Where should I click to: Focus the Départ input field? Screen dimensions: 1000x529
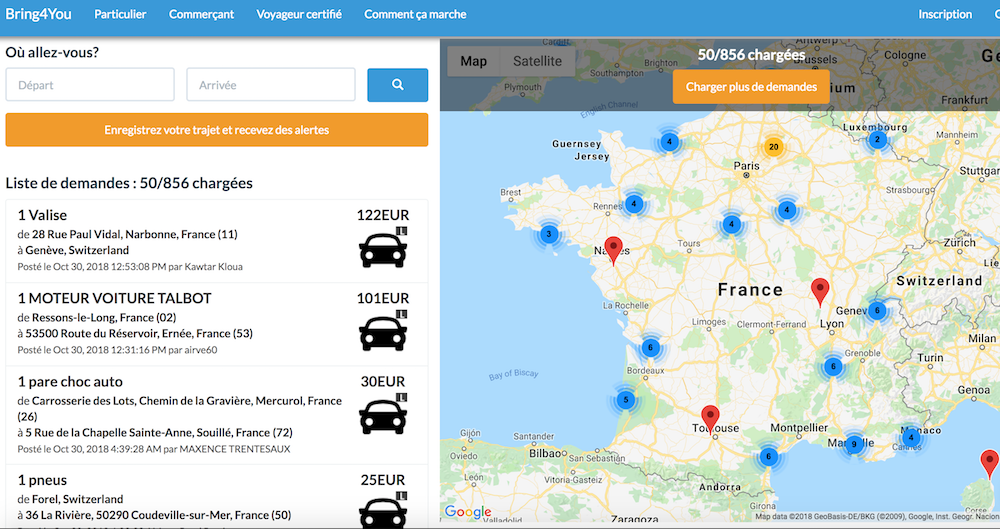point(90,85)
